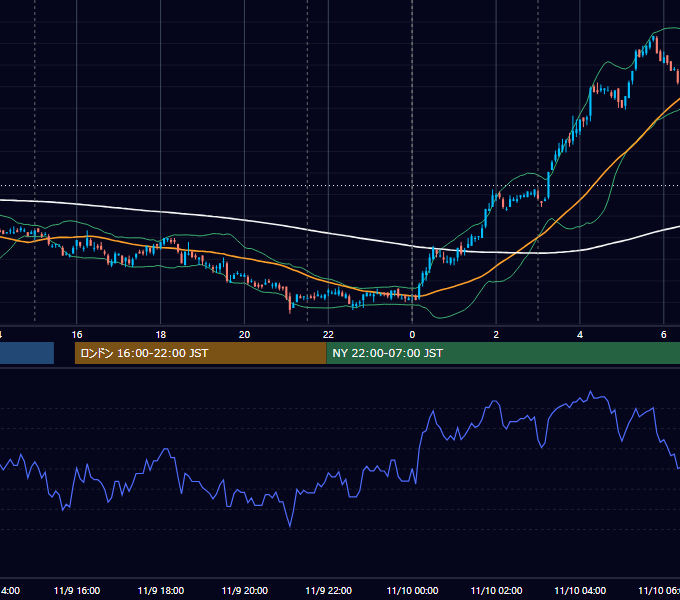680x600 pixels.
Task: Click the hour label 18 on price chart axis
Action: pos(161,335)
